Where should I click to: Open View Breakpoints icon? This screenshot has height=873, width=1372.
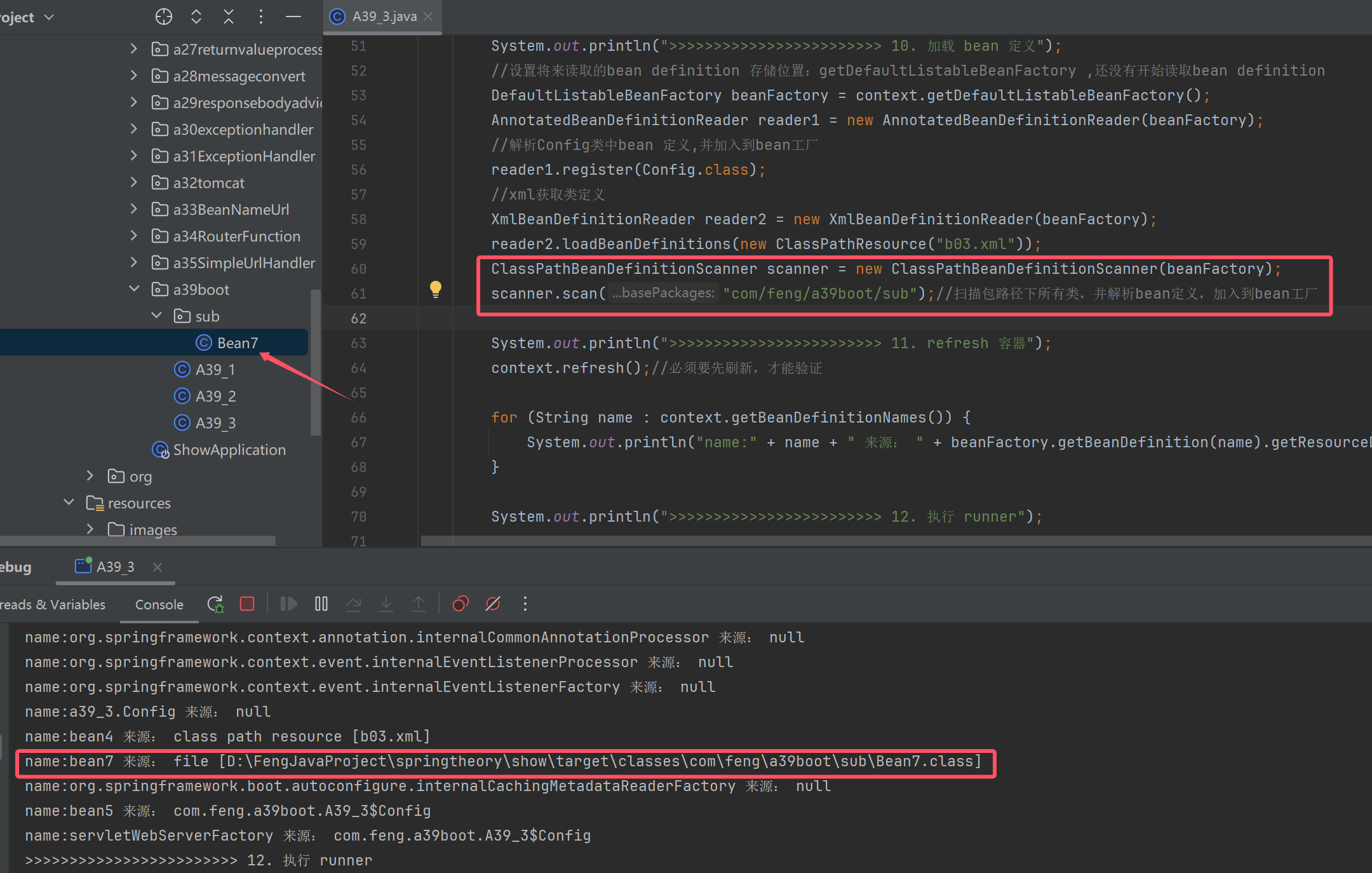point(461,604)
